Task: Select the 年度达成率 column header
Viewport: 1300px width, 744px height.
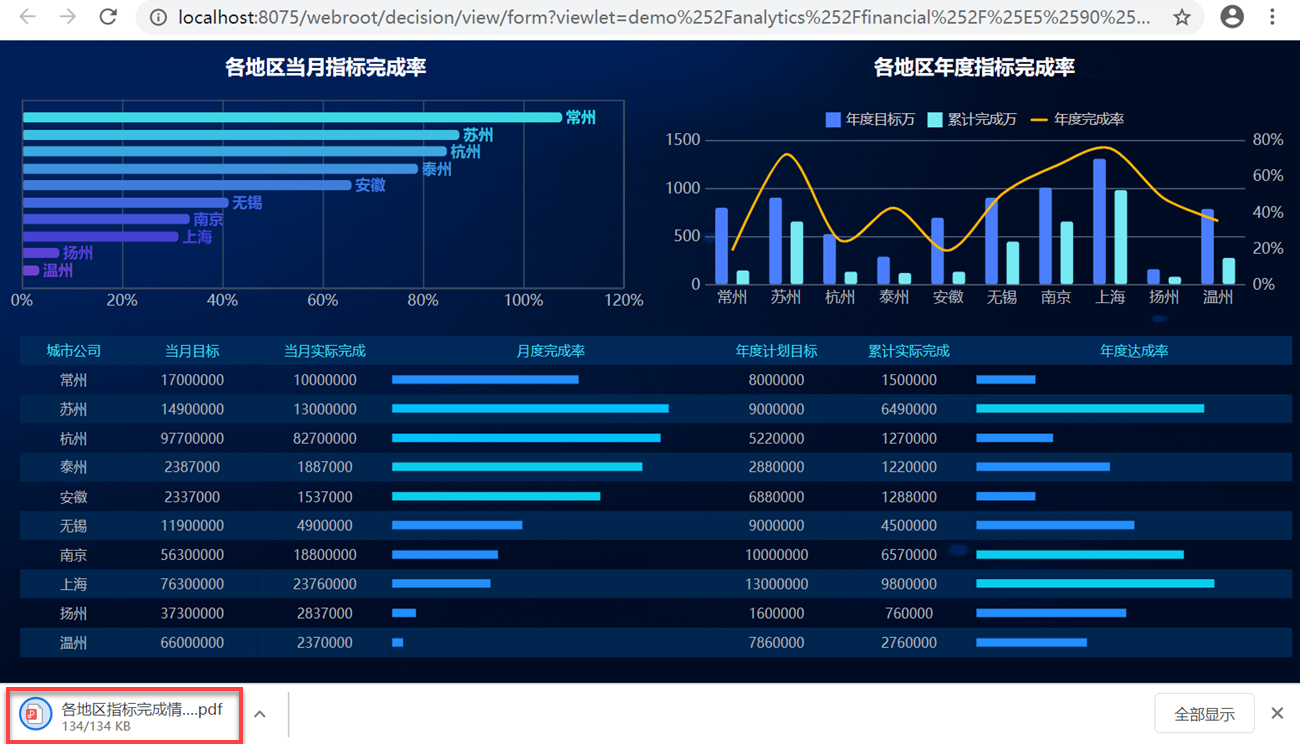Action: [1134, 351]
